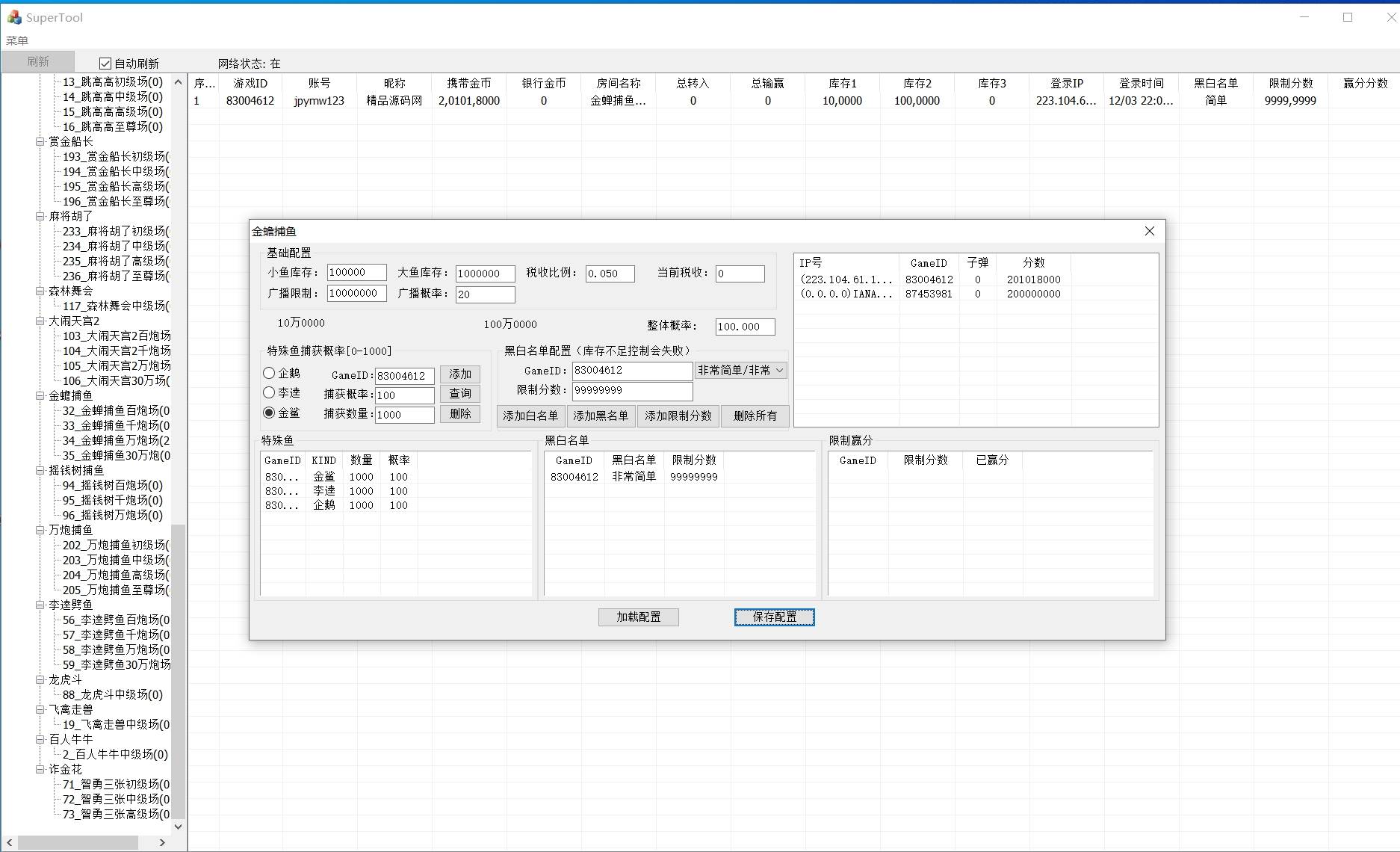Select the 34_金蝉捕鱼万炮场 tree item
Viewport: 1400px width, 852px height.
pos(116,440)
